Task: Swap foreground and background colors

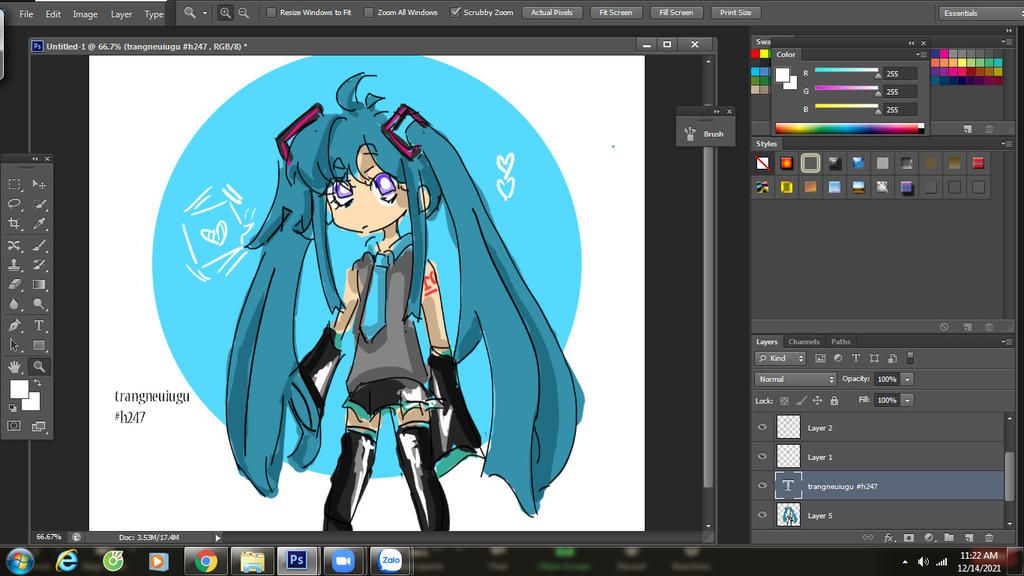Action: click(x=37, y=383)
